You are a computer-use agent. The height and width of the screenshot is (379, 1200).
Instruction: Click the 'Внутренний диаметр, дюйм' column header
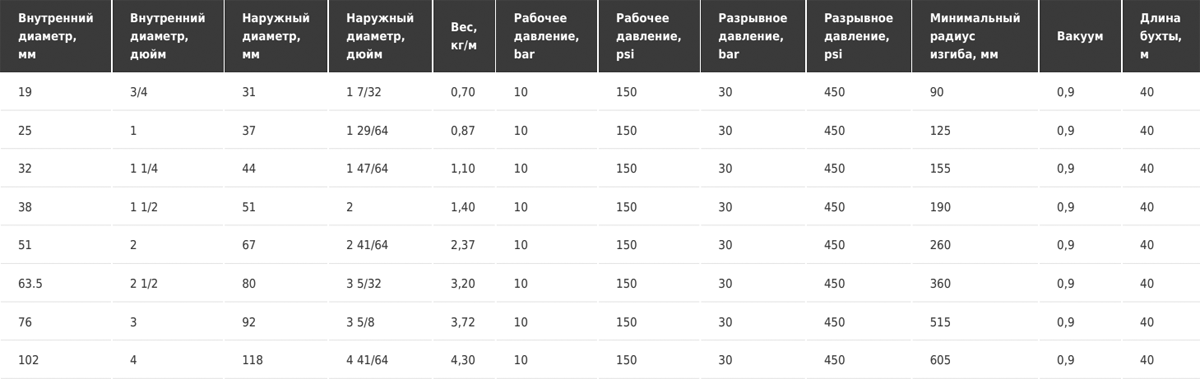pos(168,36)
